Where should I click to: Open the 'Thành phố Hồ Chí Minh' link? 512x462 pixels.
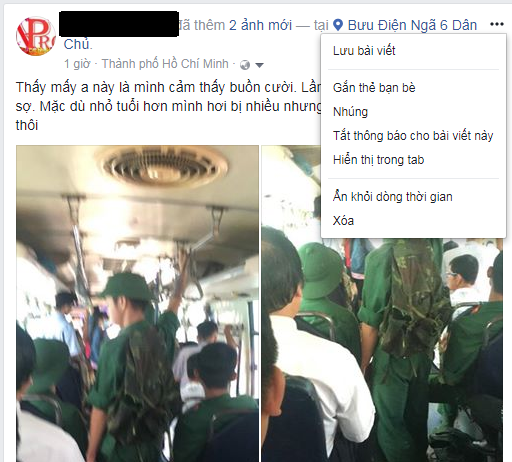(x=165, y=64)
